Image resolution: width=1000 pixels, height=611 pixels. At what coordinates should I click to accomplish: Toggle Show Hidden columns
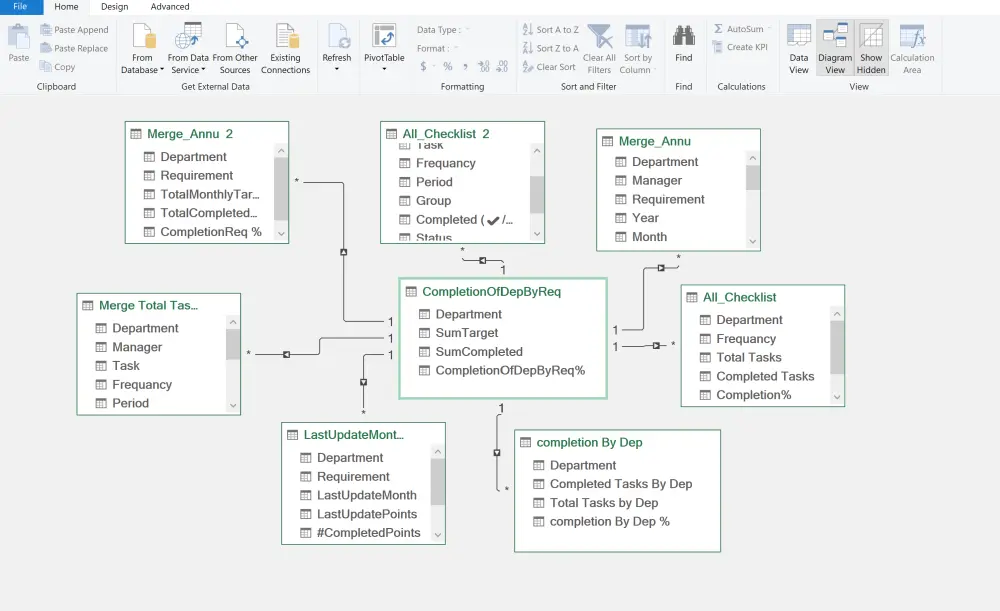click(871, 46)
